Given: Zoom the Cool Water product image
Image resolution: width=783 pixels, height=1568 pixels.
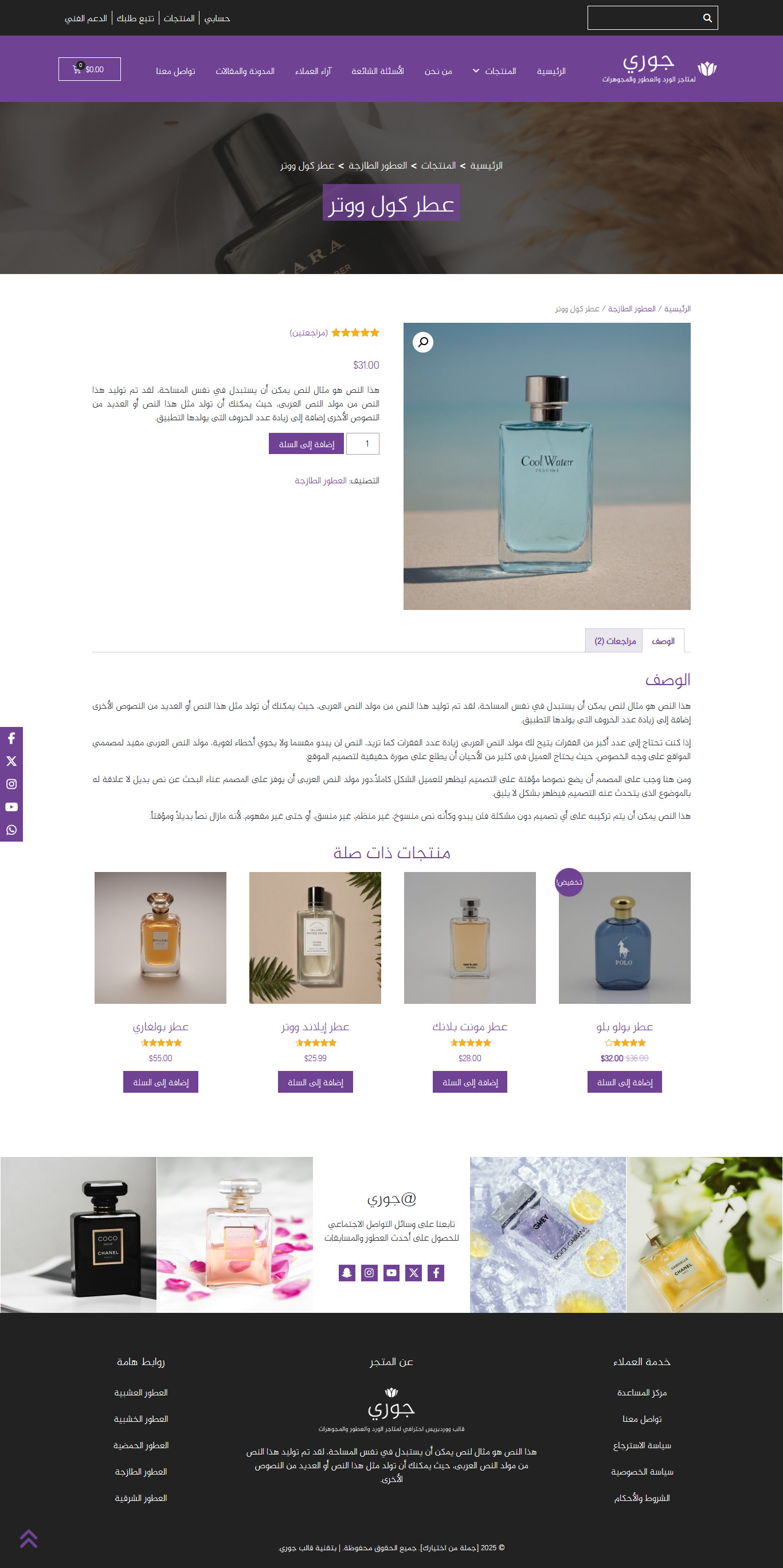Looking at the screenshot, I should coord(423,342).
